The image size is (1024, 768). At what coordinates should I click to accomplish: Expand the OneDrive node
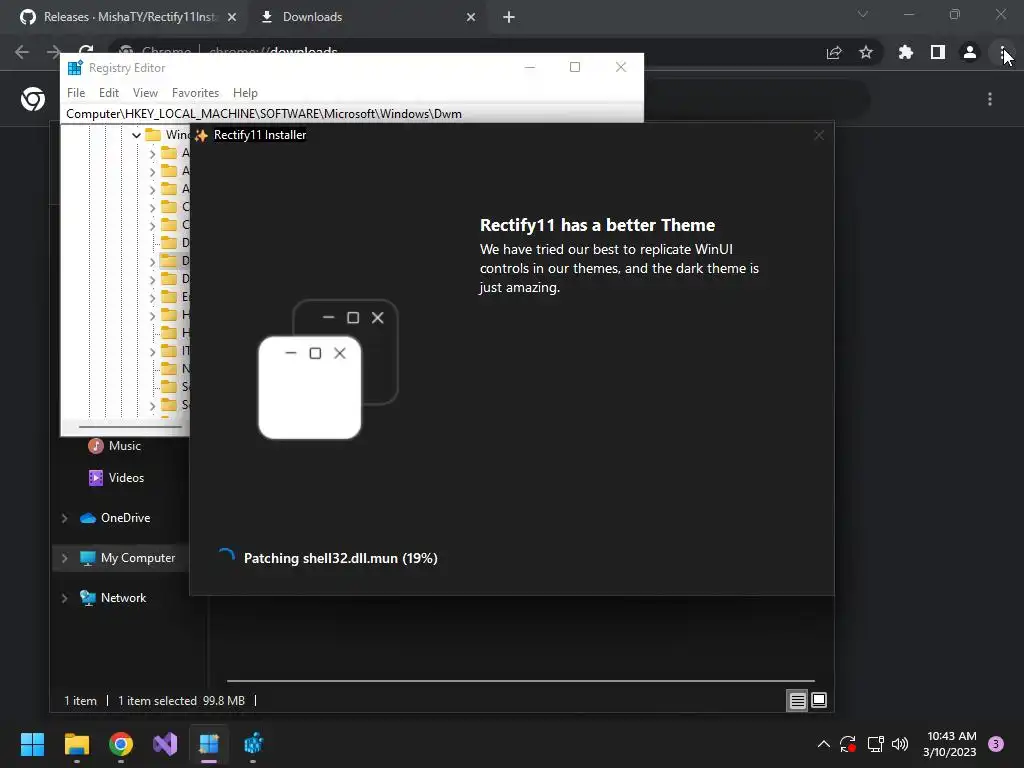64,519
